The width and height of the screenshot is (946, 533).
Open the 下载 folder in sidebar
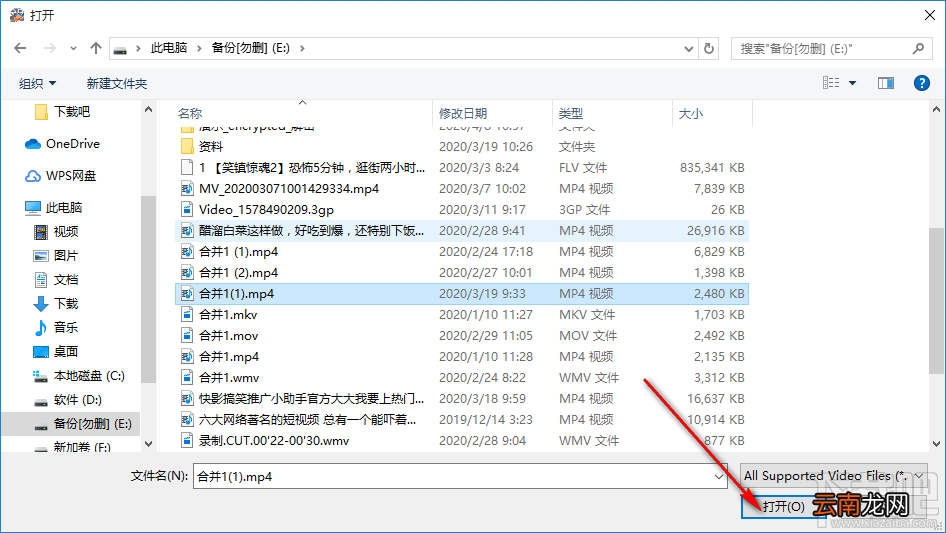coord(56,304)
